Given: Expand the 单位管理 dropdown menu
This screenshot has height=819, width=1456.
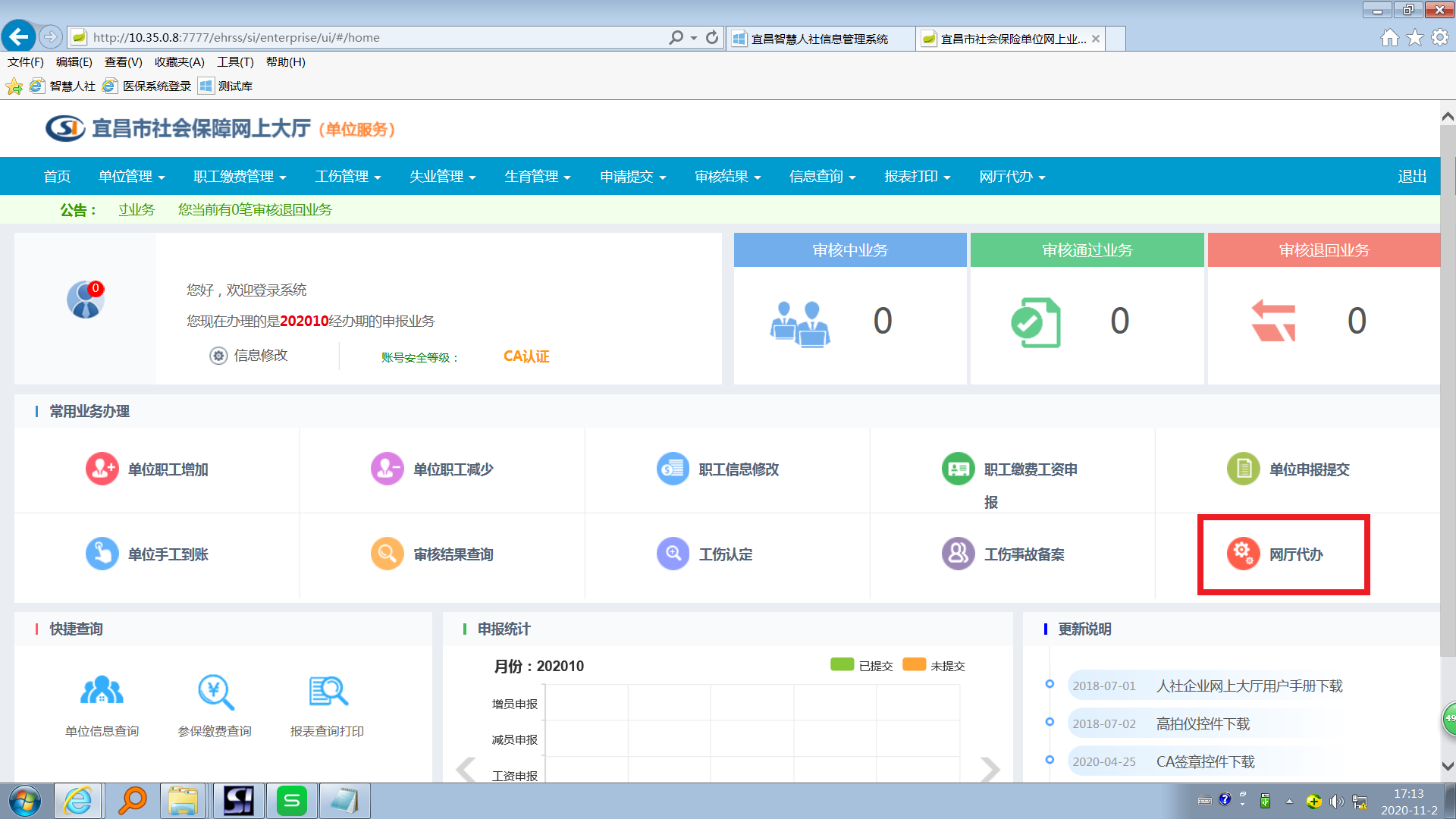Looking at the screenshot, I should pos(131,177).
